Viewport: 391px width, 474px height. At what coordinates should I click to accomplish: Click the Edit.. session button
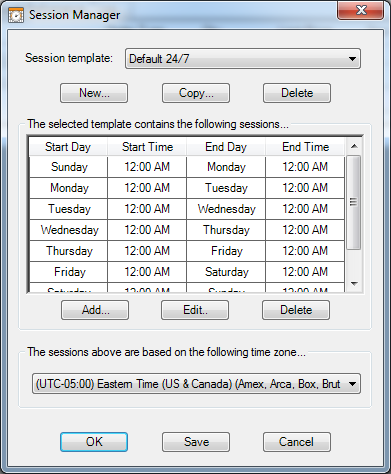click(x=195, y=310)
